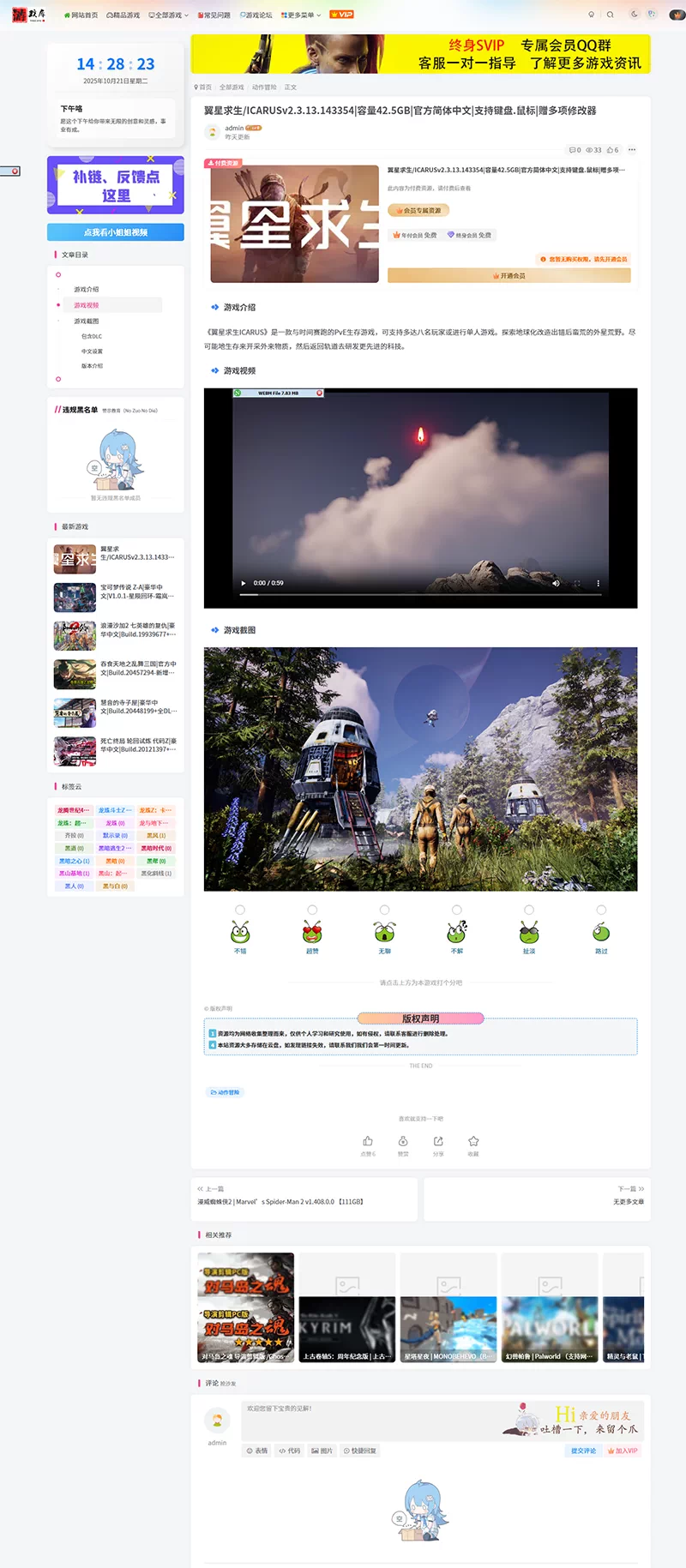
Task: Close the WEBM file download bar
Action: pos(320,393)
